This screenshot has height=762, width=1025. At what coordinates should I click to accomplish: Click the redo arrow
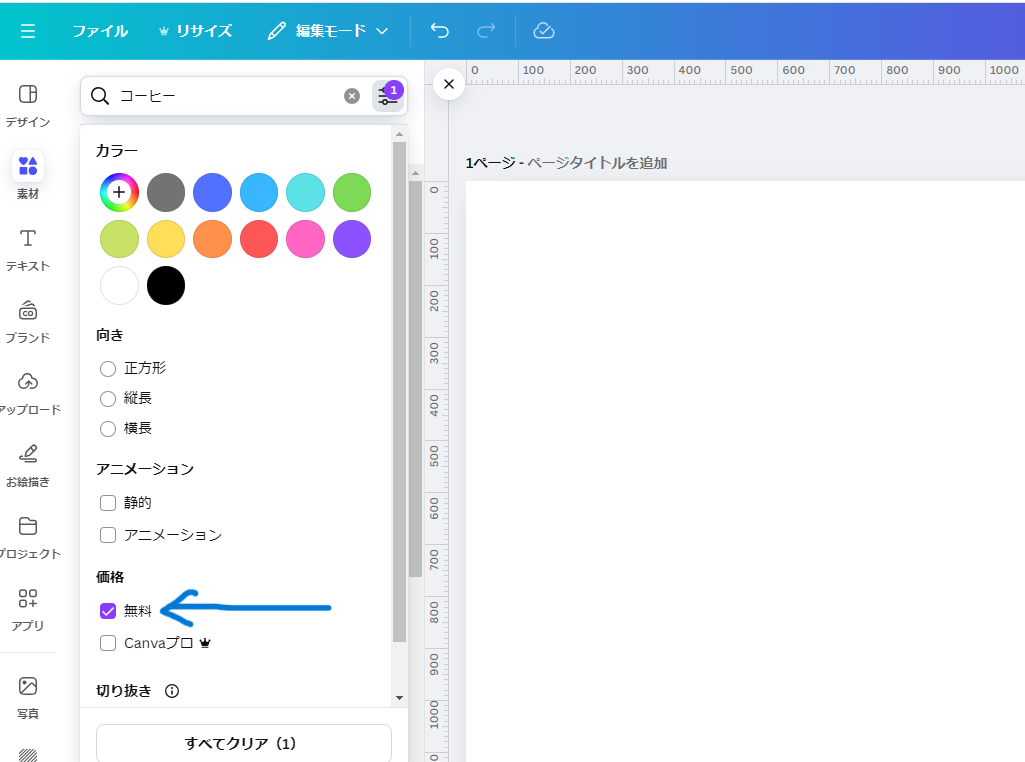(x=486, y=31)
